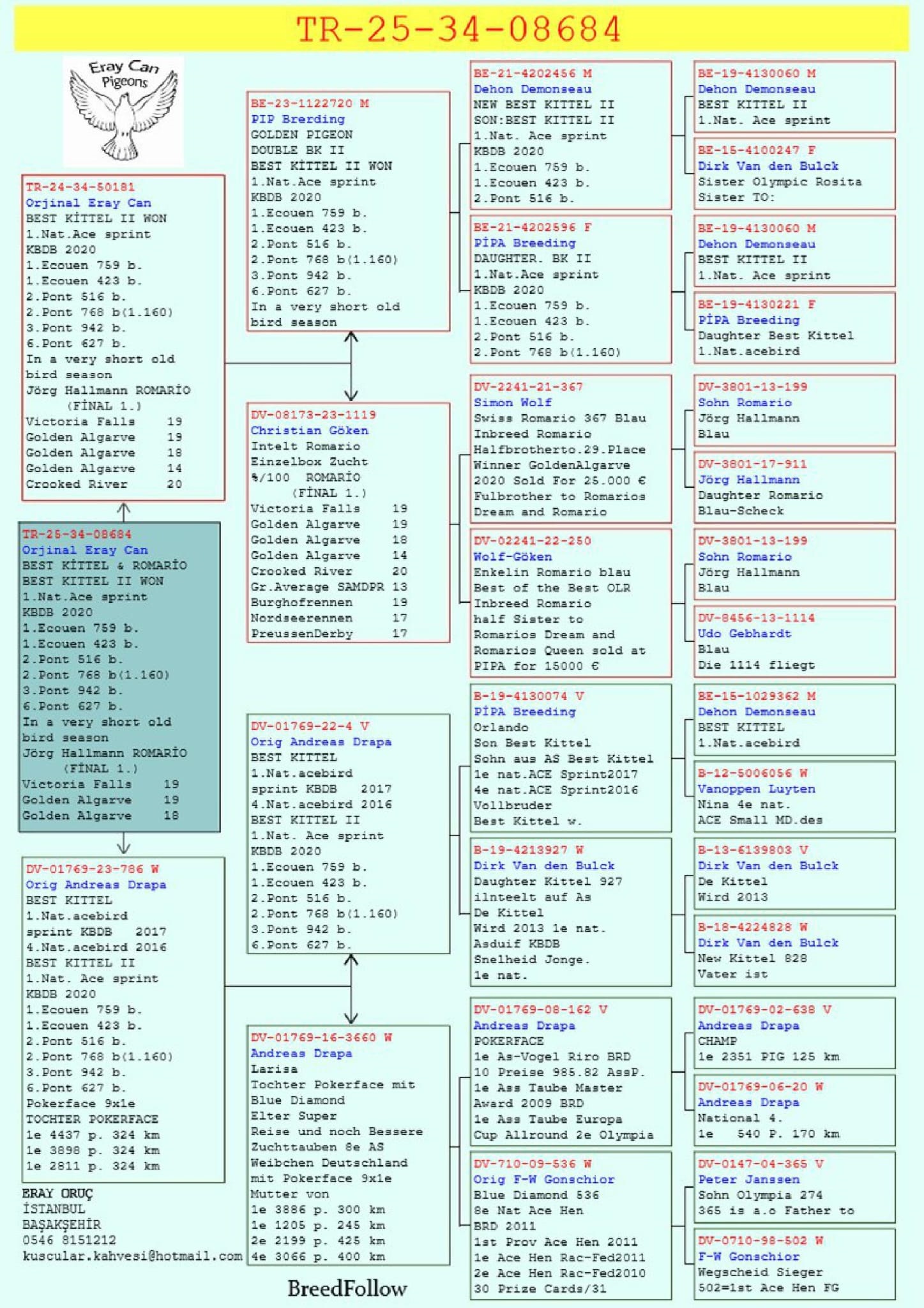Click the Daughter Kittel 927 line
This screenshot has width=924, height=1308.
[548, 881]
